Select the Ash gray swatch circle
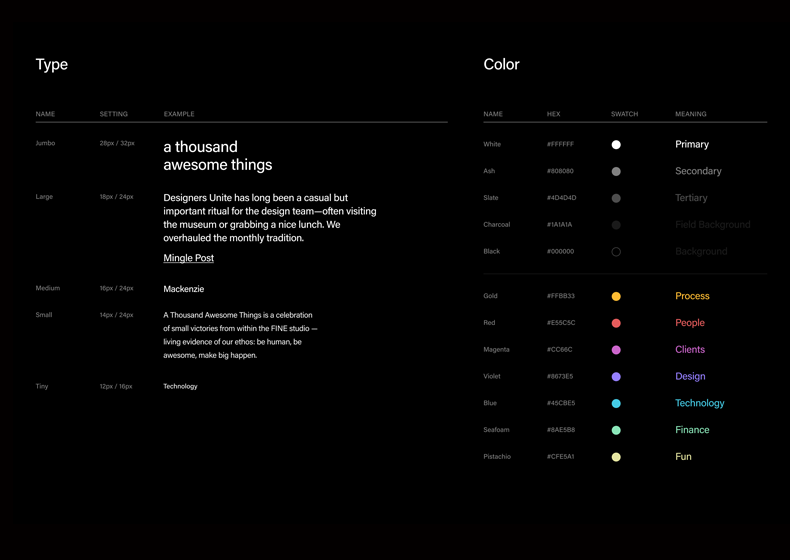Viewport: 790px width, 560px height. 616,171
